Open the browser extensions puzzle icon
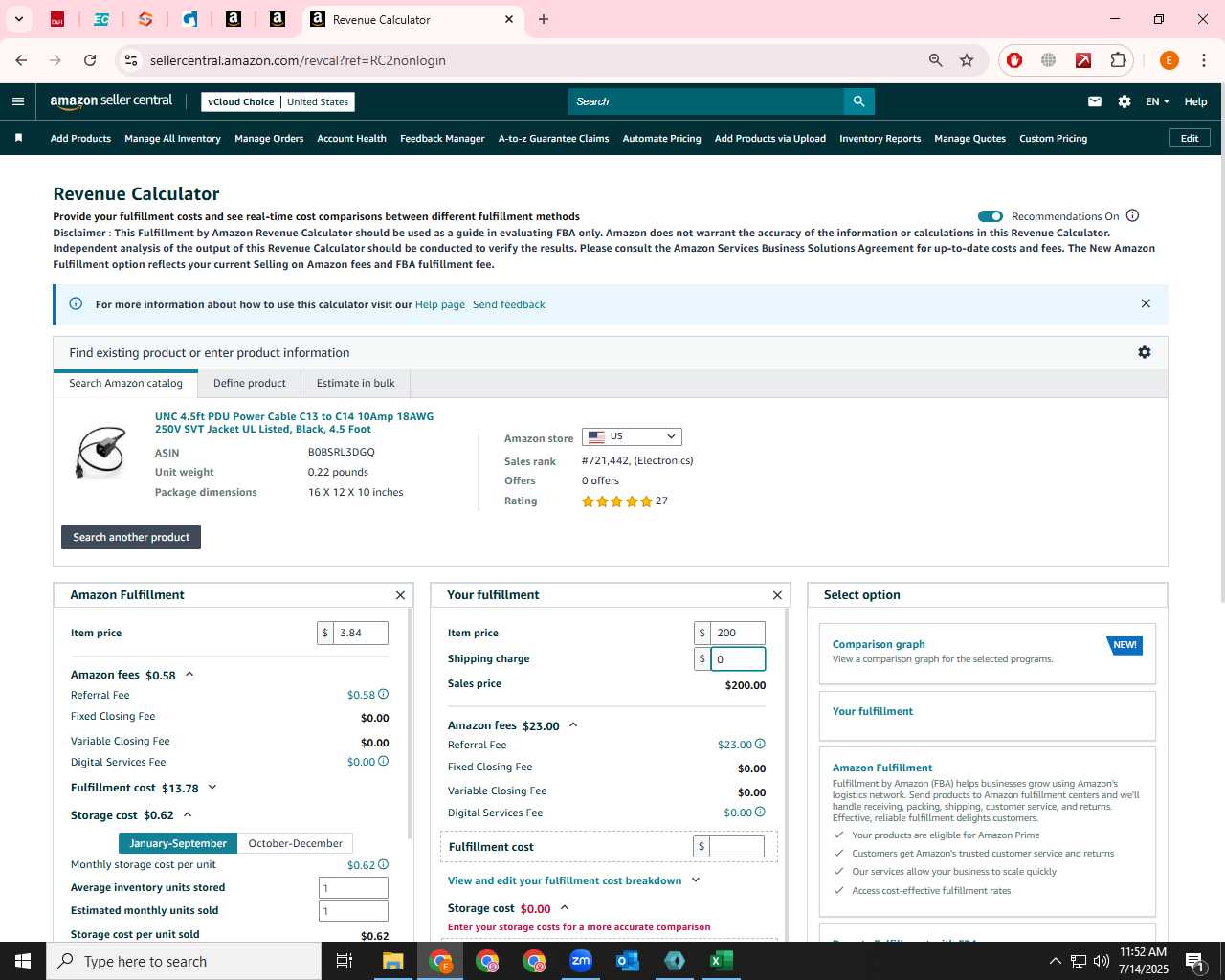The width and height of the screenshot is (1225, 980). (x=1118, y=60)
